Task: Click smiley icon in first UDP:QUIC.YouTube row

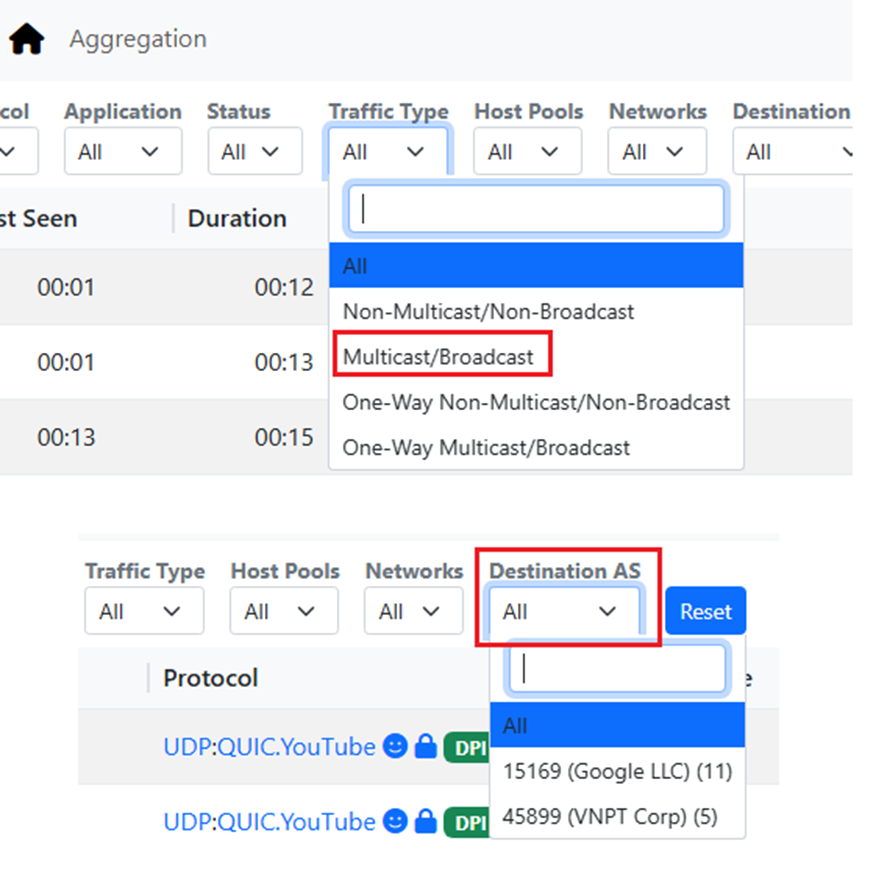Action: [x=396, y=746]
